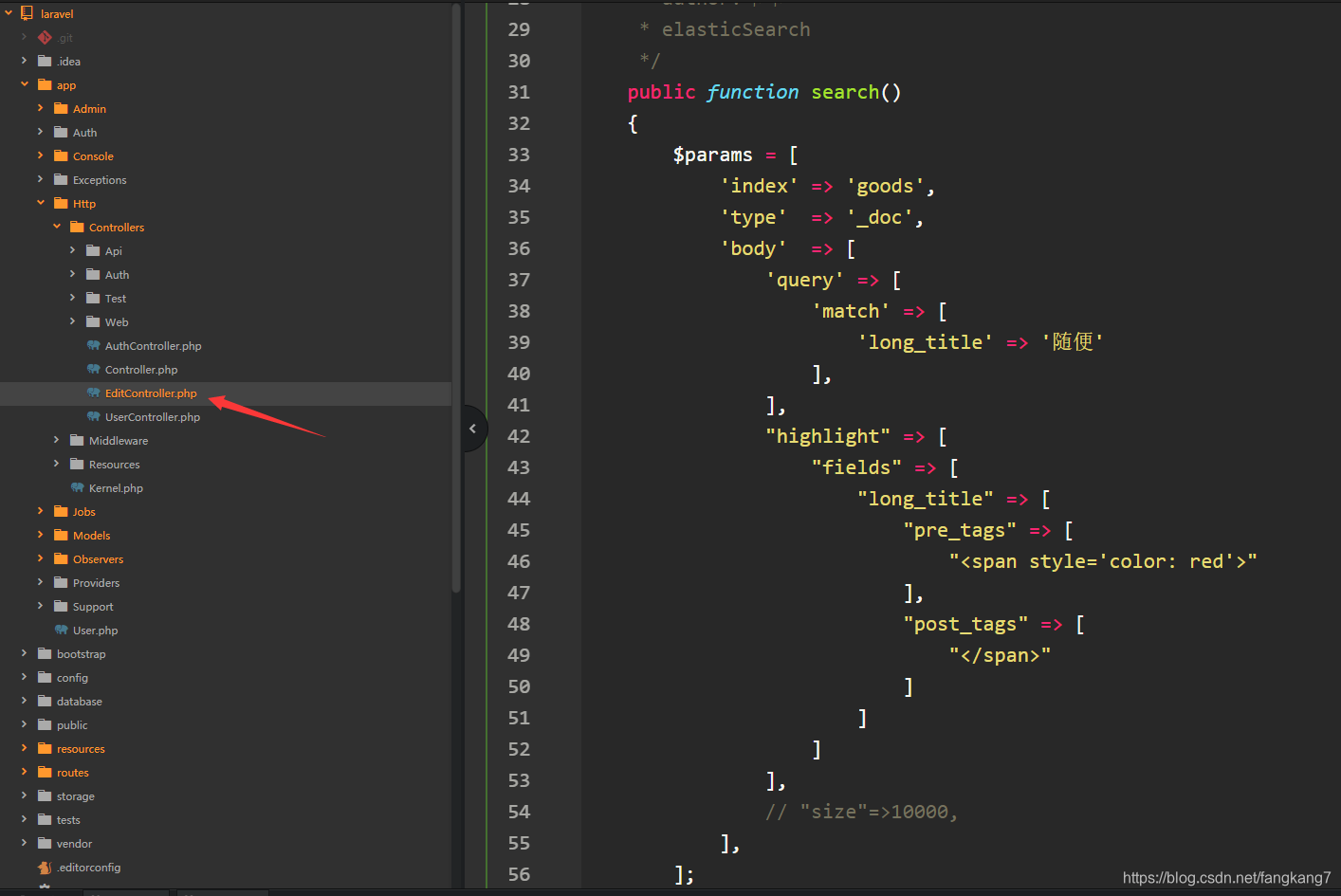
Task: Click the Console folder icon
Action: click(61, 155)
